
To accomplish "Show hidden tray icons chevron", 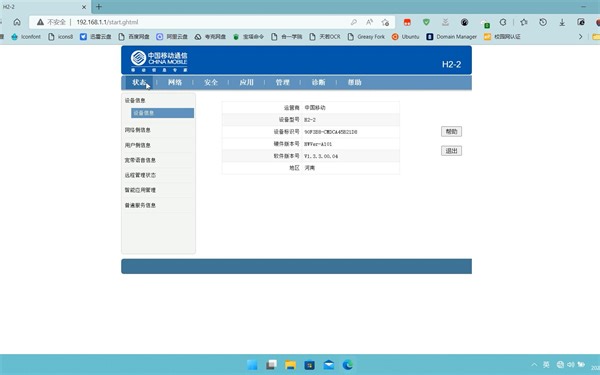I will 534,365.
